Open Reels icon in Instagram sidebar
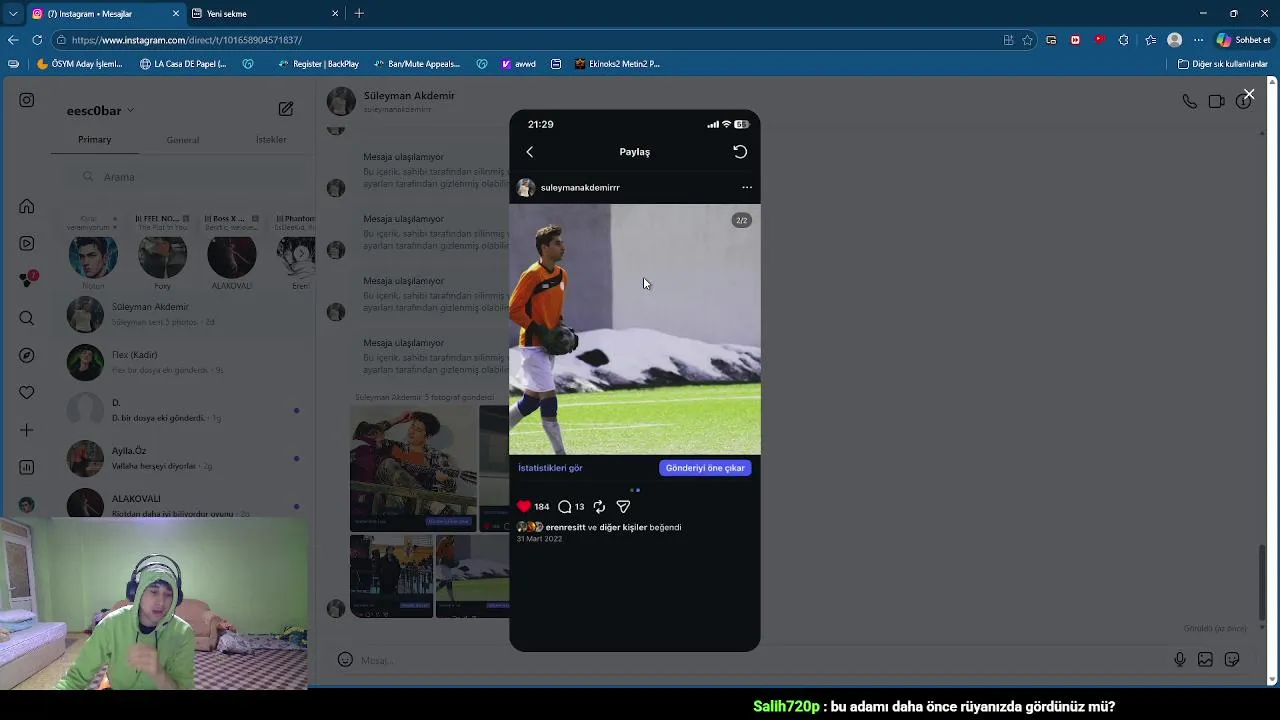This screenshot has width=1280, height=720. [x=27, y=243]
